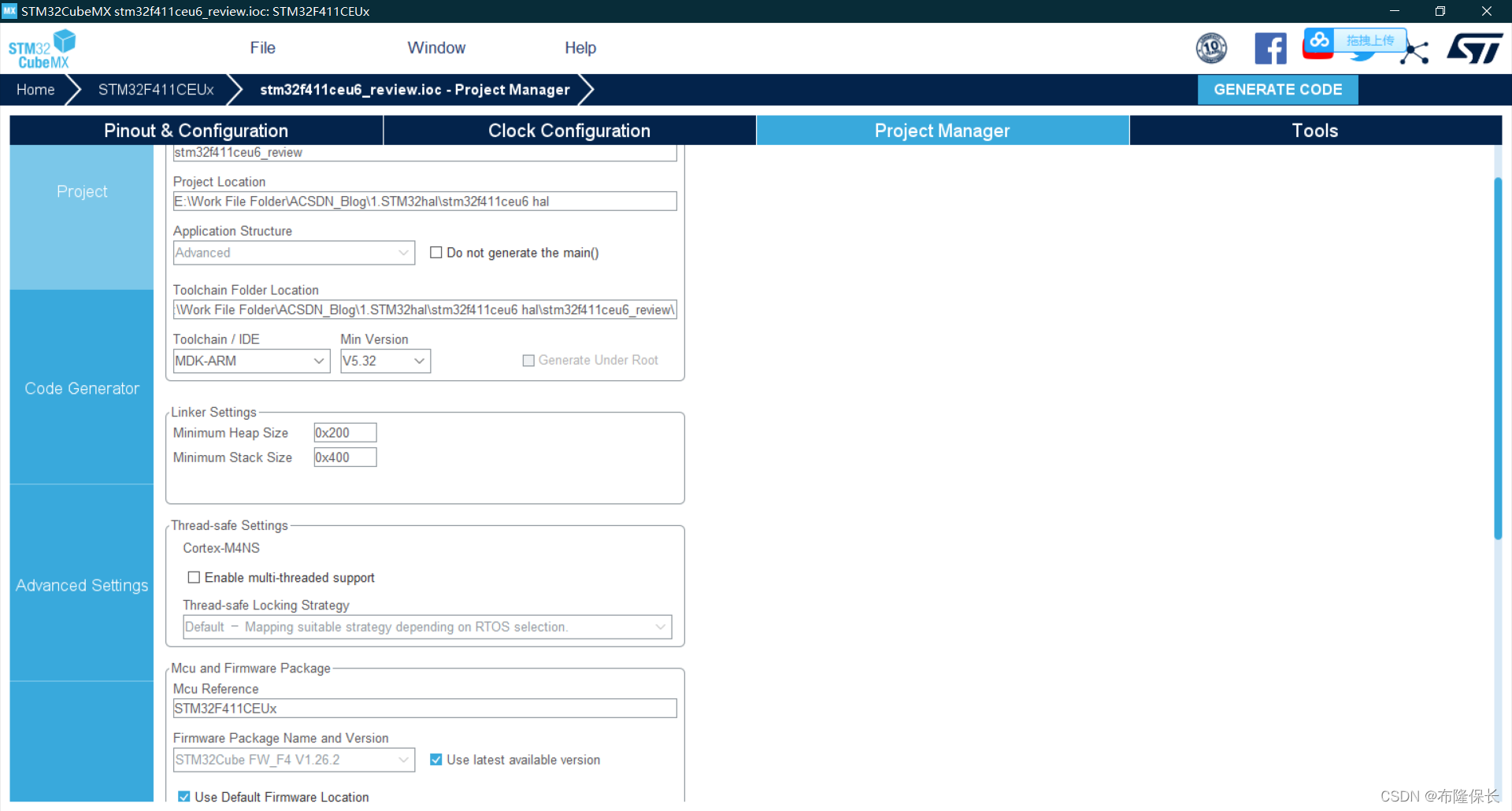Viewport: 1512px width, 811px height.
Task: Open the File menu
Action: (262, 48)
